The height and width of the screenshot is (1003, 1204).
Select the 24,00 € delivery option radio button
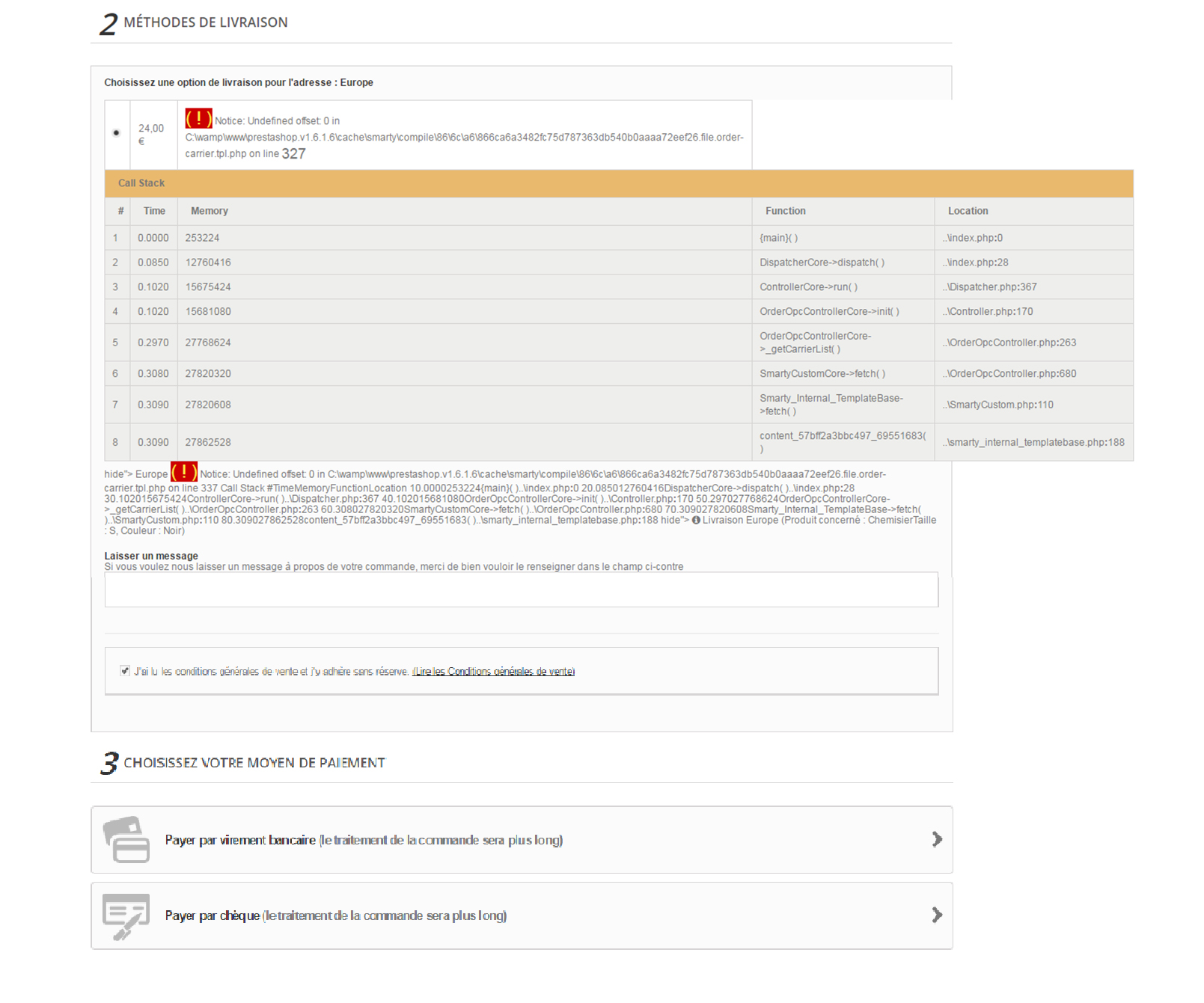(116, 133)
